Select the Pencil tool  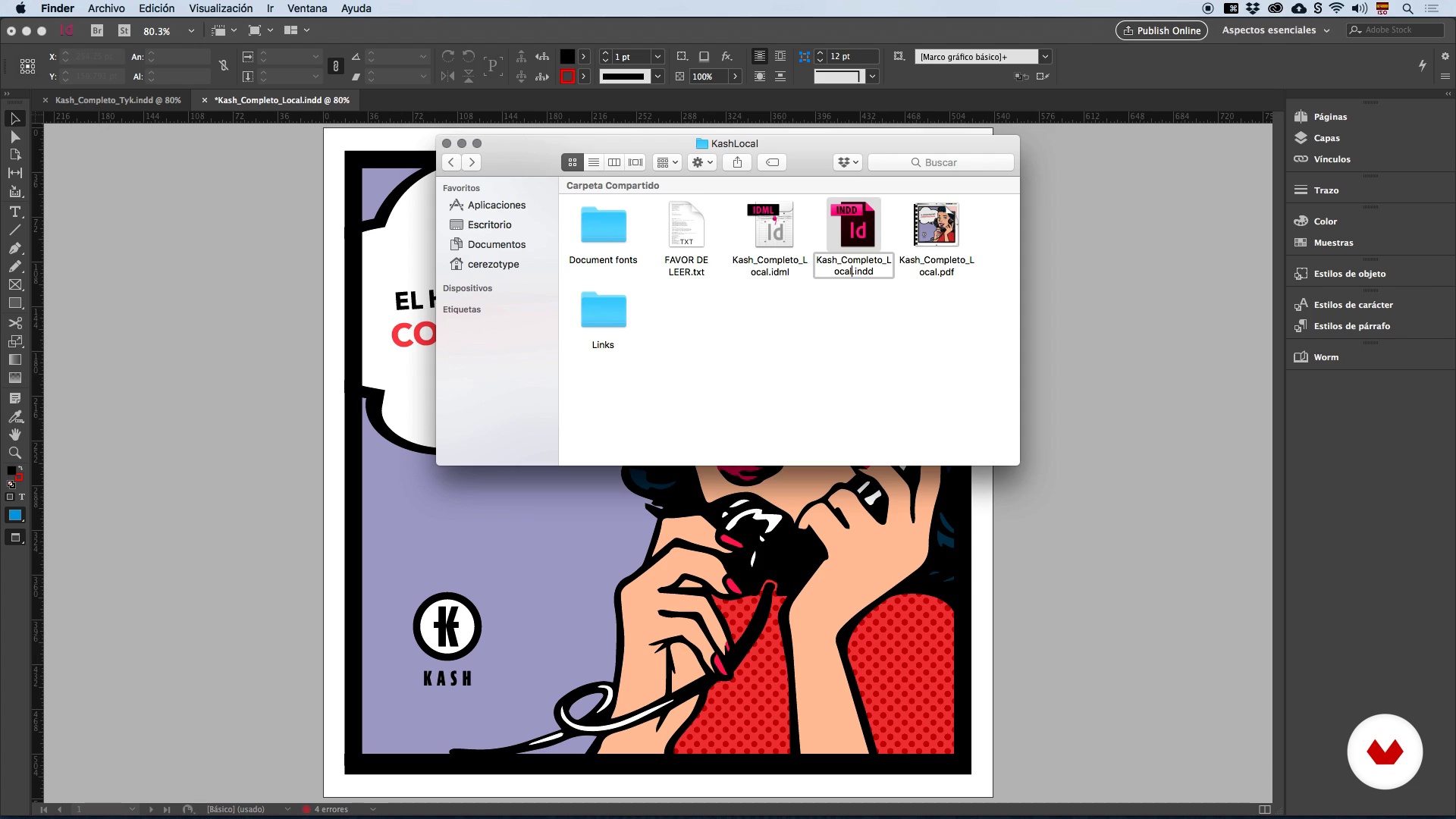[x=14, y=266]
